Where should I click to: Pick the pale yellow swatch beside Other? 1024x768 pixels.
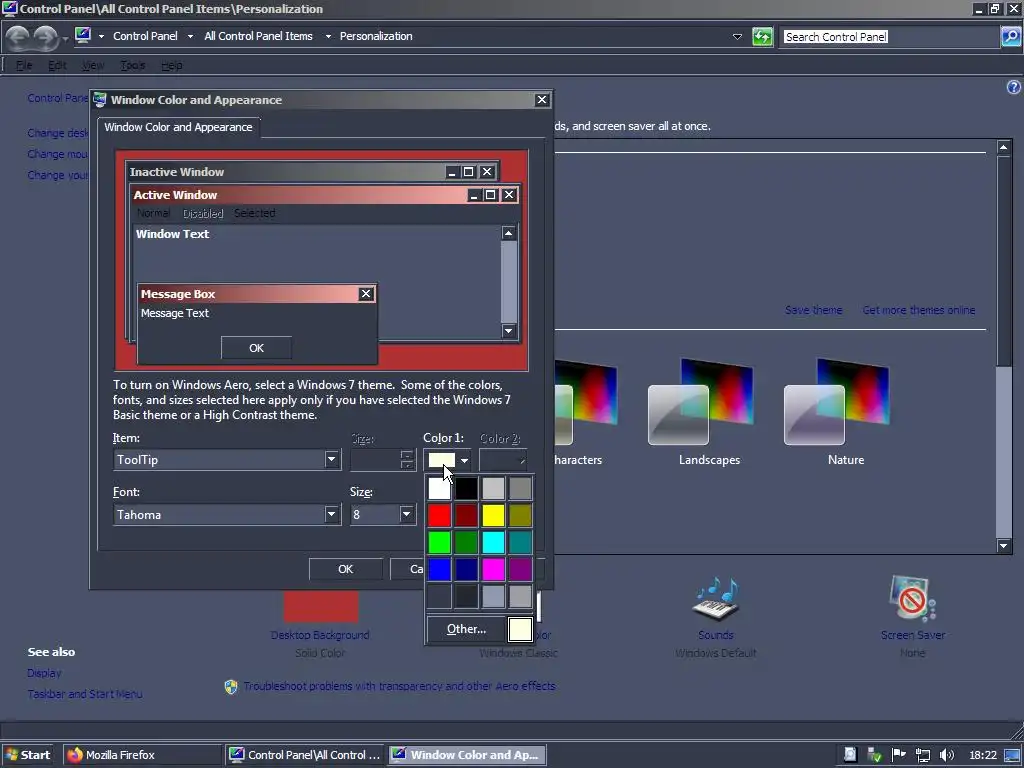click(520, 630)
